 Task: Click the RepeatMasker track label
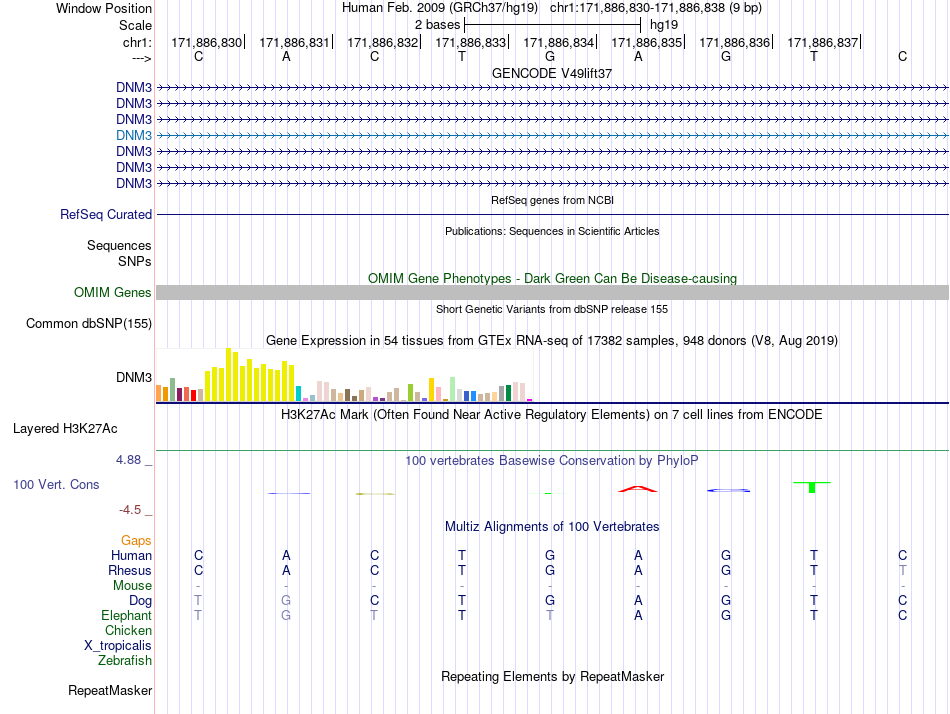110,690
